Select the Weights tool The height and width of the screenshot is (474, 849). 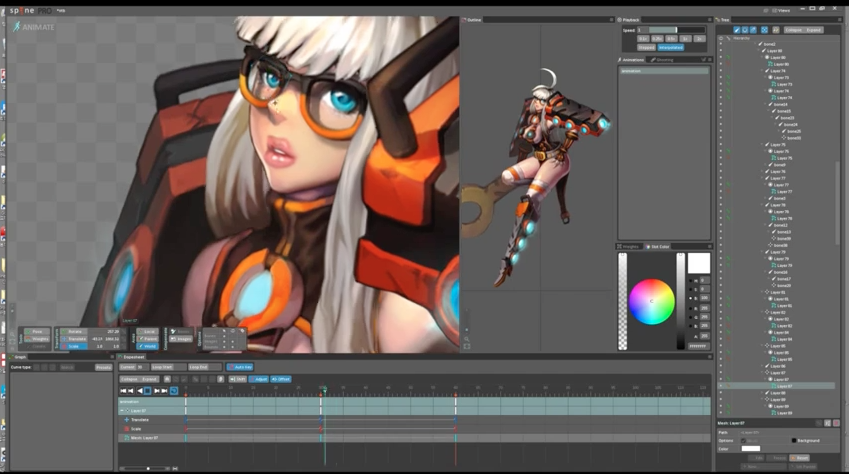pyautogui.click(x=37, y=339)
